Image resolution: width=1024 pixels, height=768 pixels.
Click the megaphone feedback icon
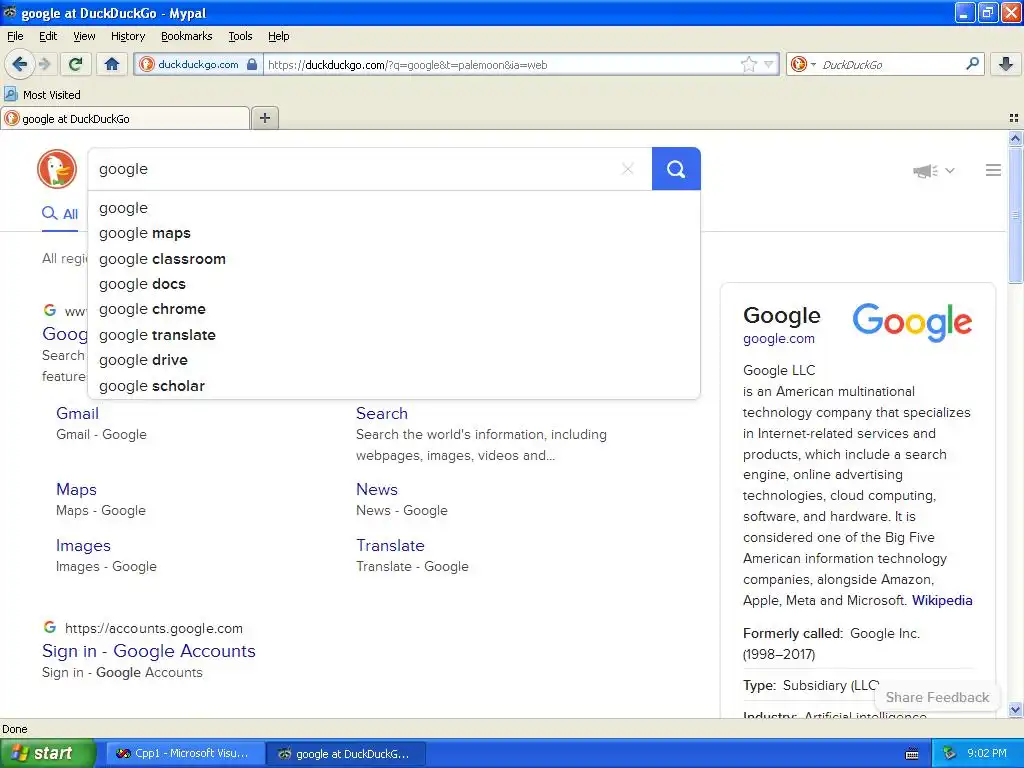pos(925,170)
